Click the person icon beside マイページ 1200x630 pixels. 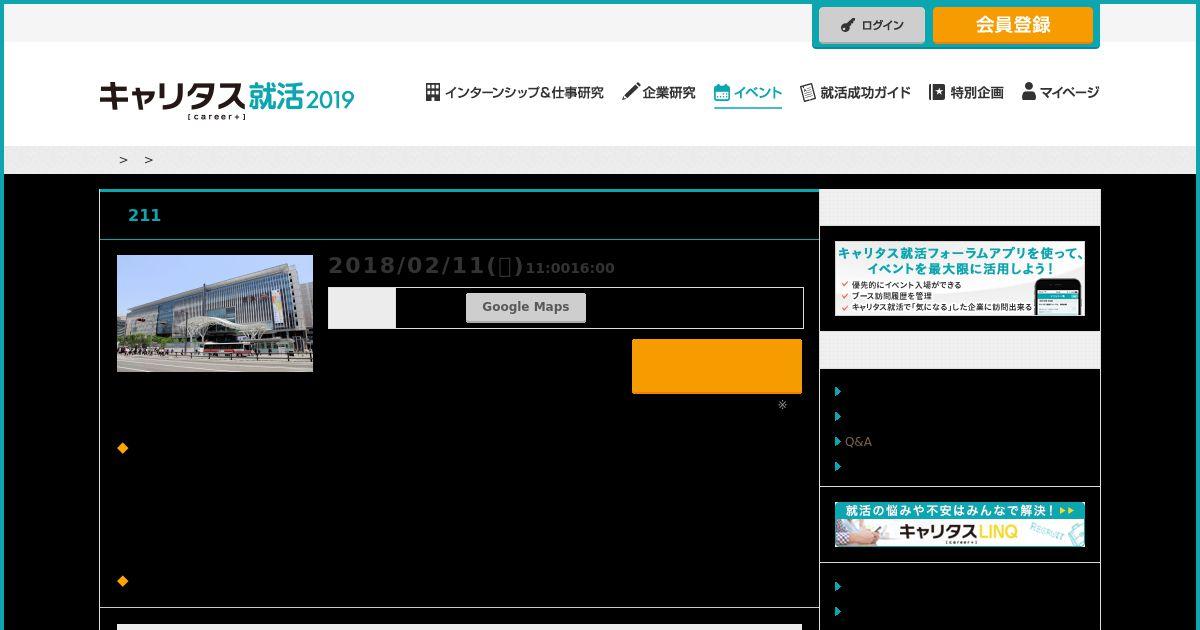pyautogui.click(x=1029, y=91)
